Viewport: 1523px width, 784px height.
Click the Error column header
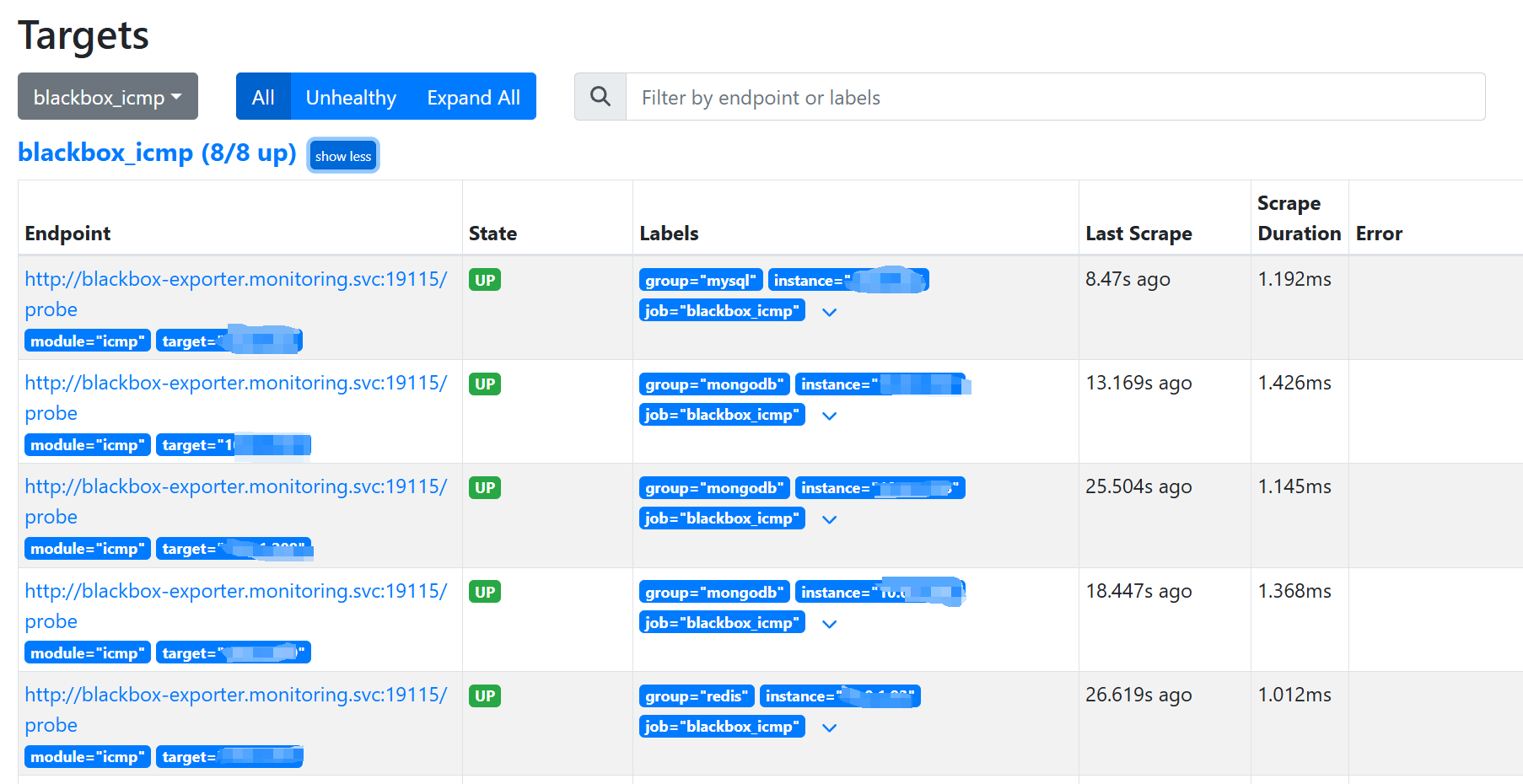1379,234
